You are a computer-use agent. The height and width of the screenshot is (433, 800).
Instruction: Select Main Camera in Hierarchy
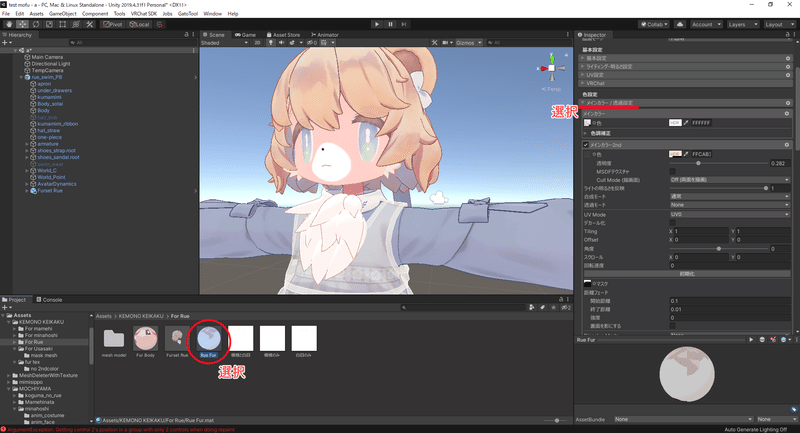click(x=47, y=57)
